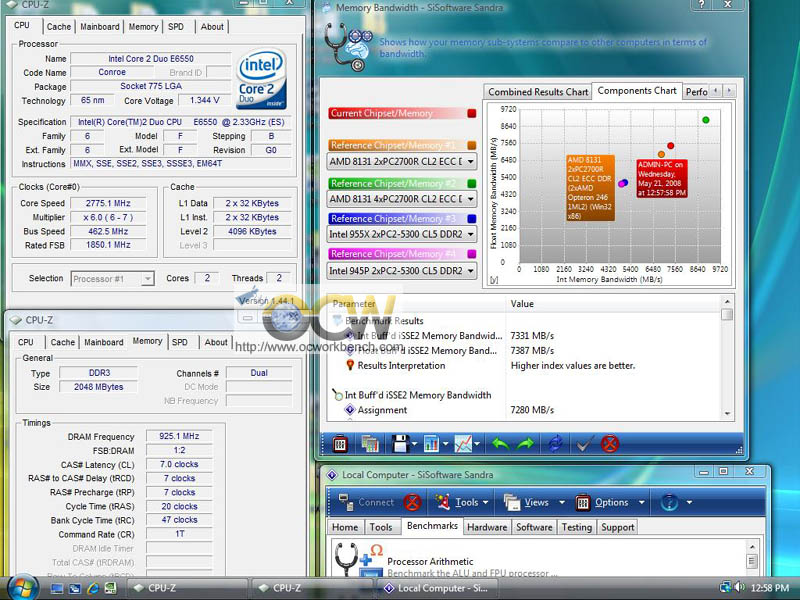800x600 pixels.
Task: Open Reference Chipset/Memory #2 dropdown
Action: [402, 199]
